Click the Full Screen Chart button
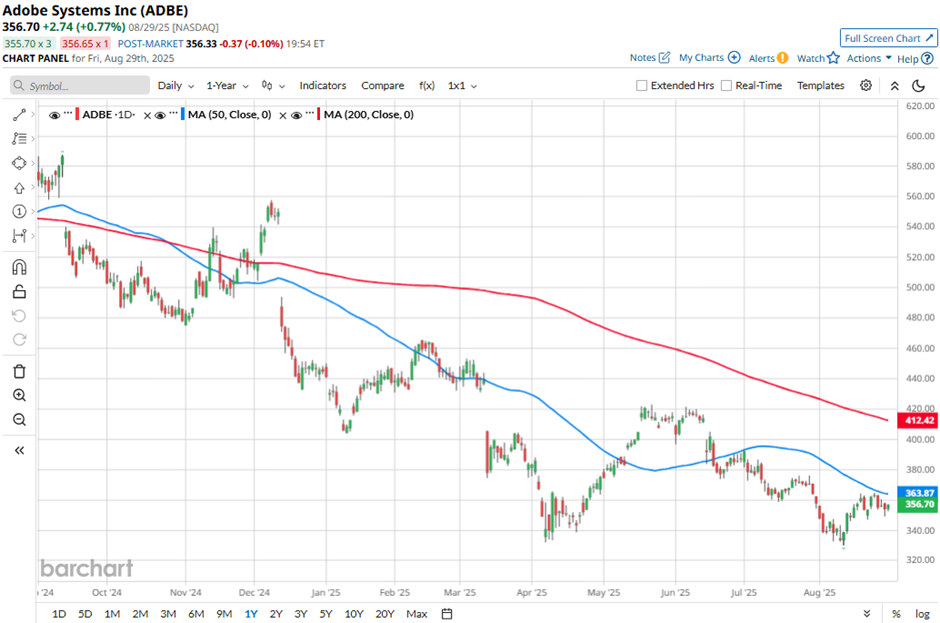Viewport: 940px width, 623px height. click(888, 38)
